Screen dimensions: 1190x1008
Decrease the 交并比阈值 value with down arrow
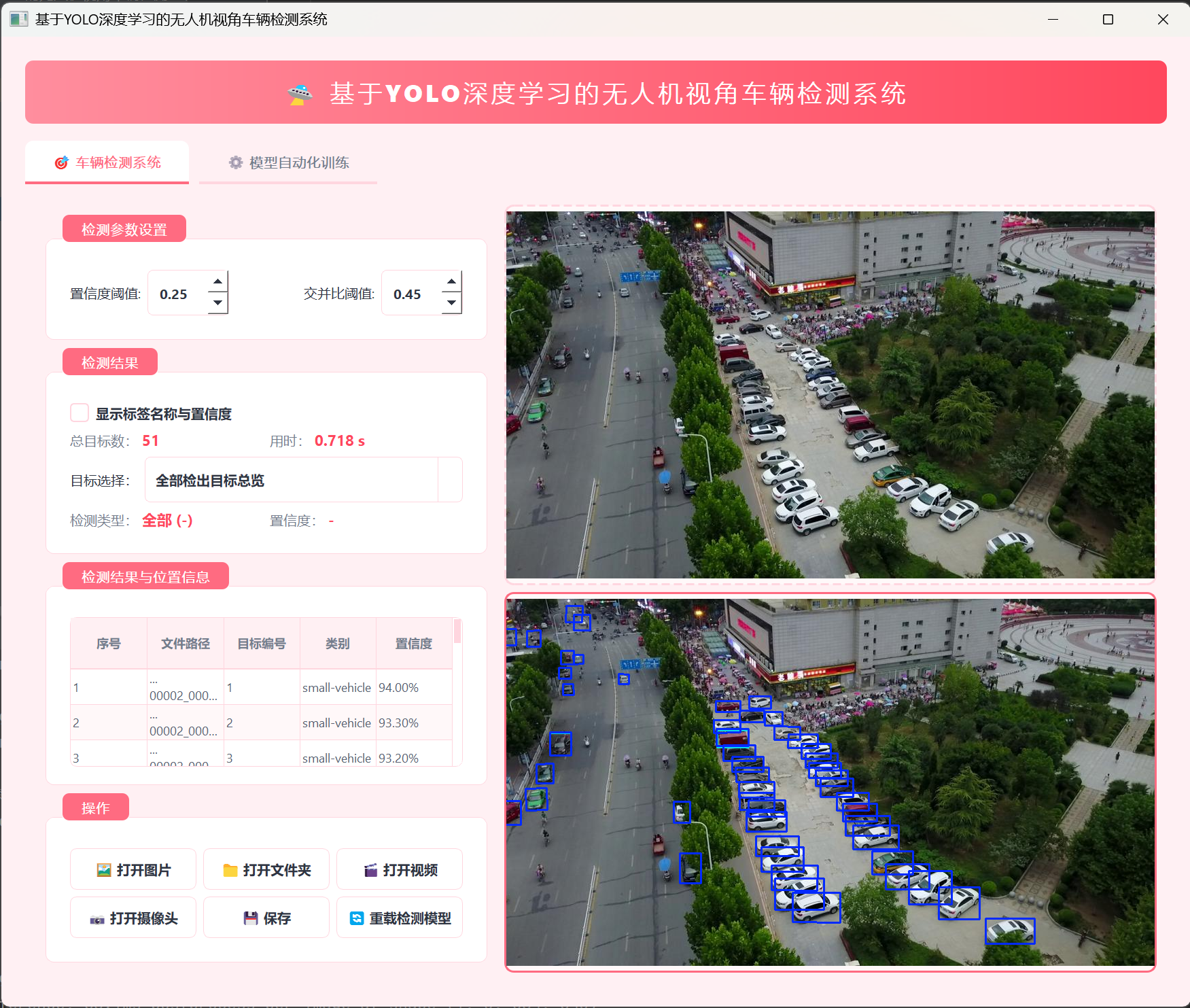coord(451,303)
